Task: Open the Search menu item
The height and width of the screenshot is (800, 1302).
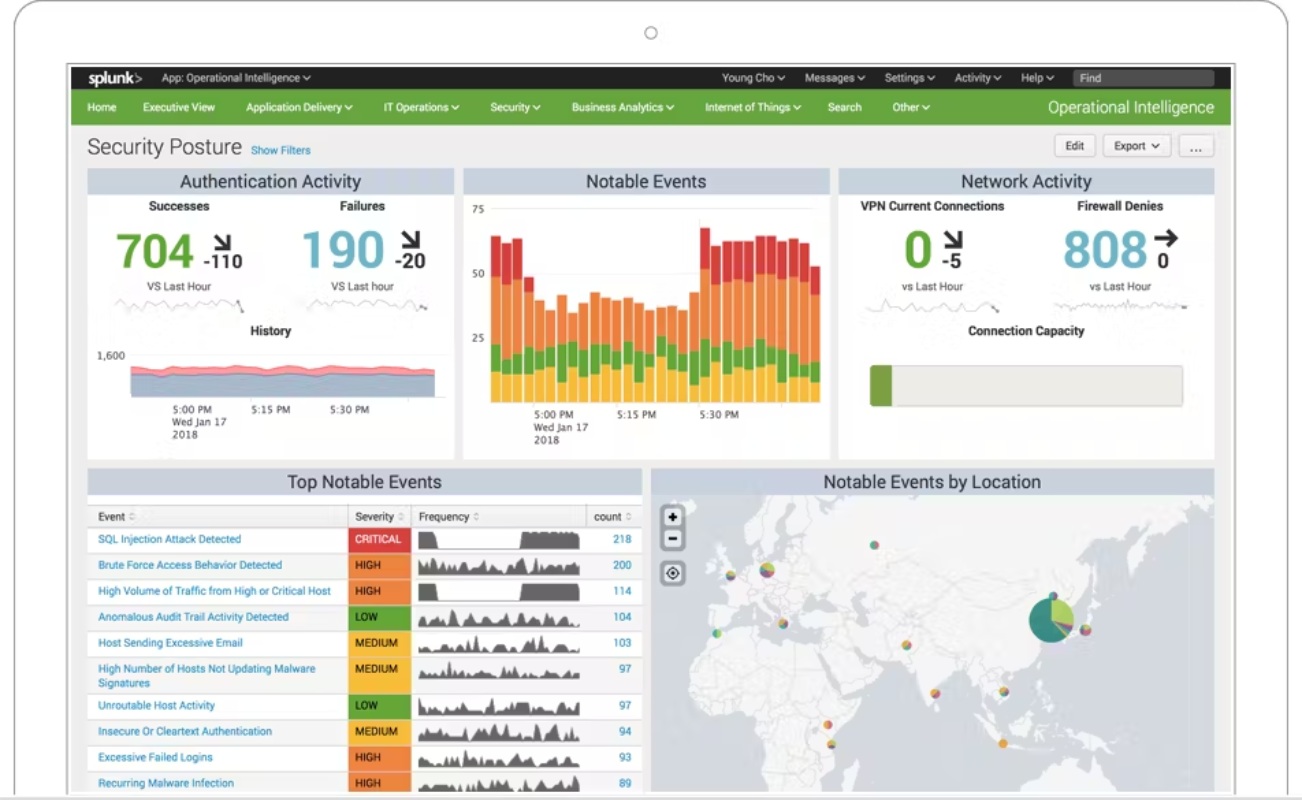Action: point(844,107)
